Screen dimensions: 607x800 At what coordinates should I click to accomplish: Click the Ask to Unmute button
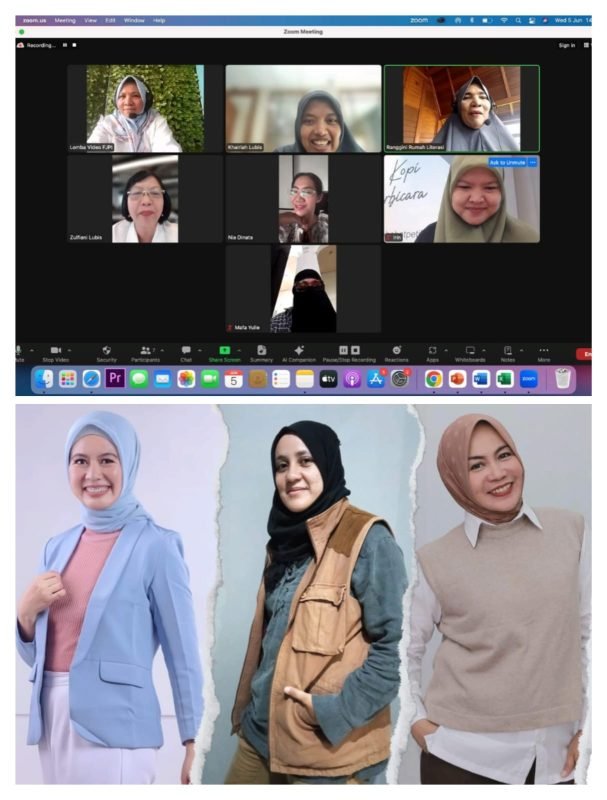507,162
